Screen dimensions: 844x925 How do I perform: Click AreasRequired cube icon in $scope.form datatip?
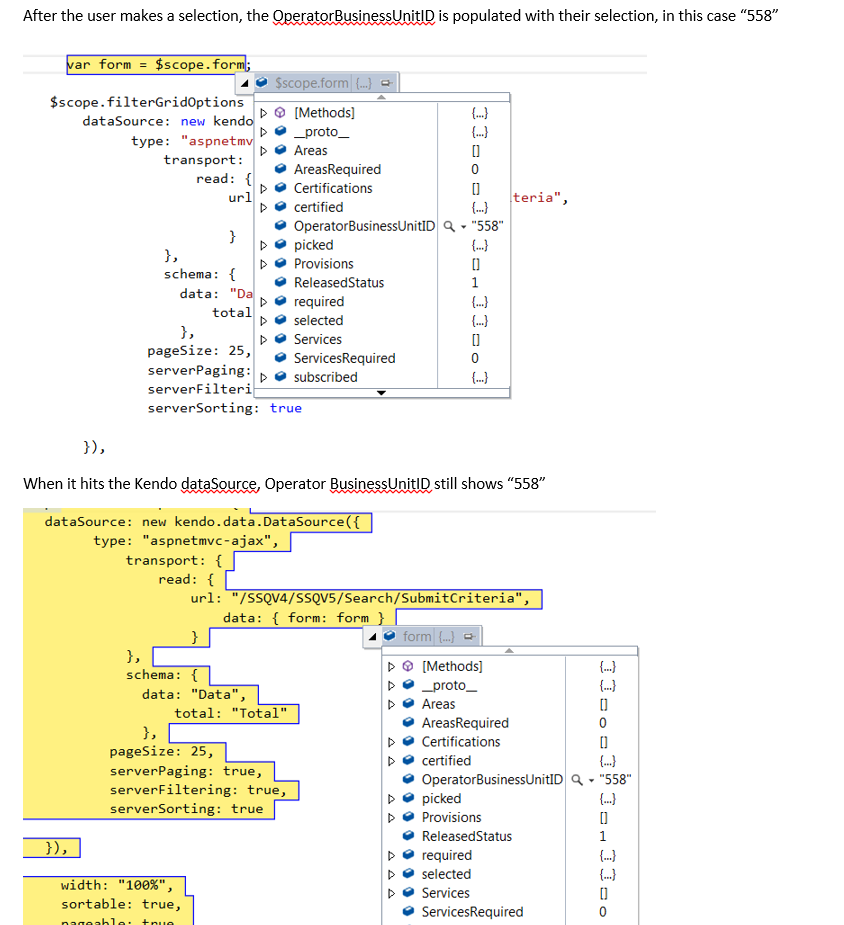pos(281,169)
